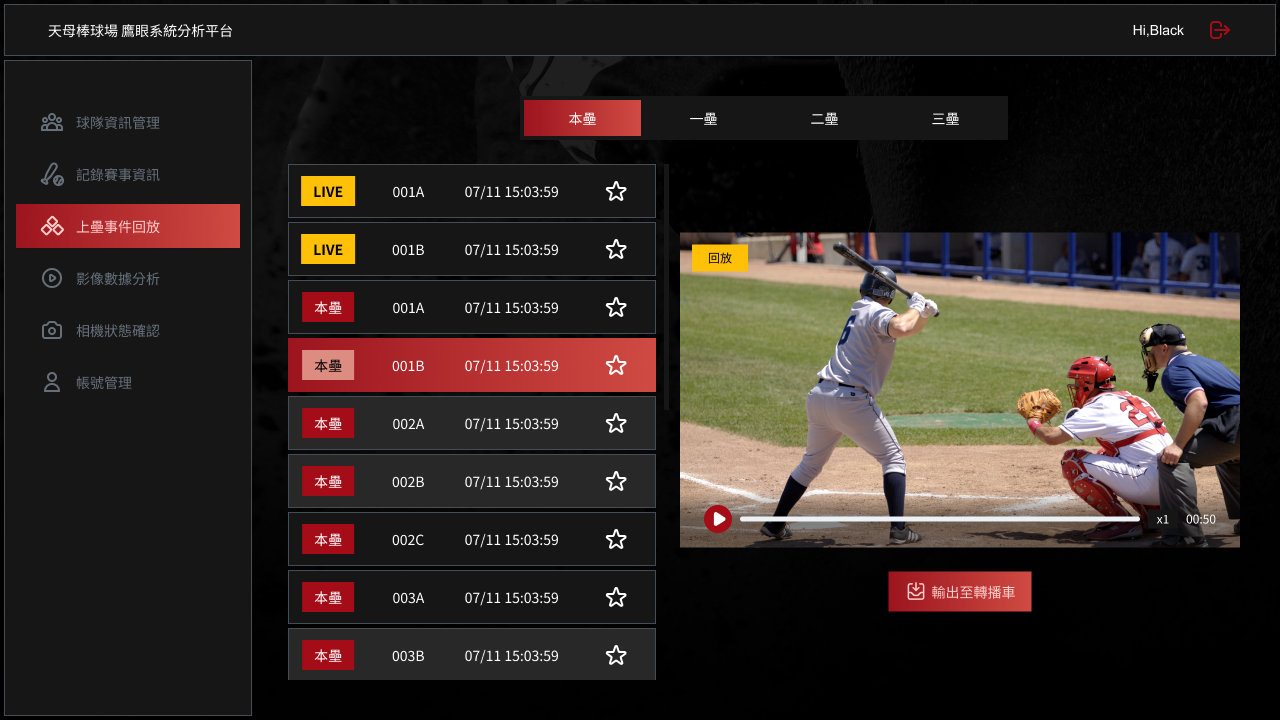
Task: Toggle star on the LIVE 001B row
Action: tap(616, 250)
